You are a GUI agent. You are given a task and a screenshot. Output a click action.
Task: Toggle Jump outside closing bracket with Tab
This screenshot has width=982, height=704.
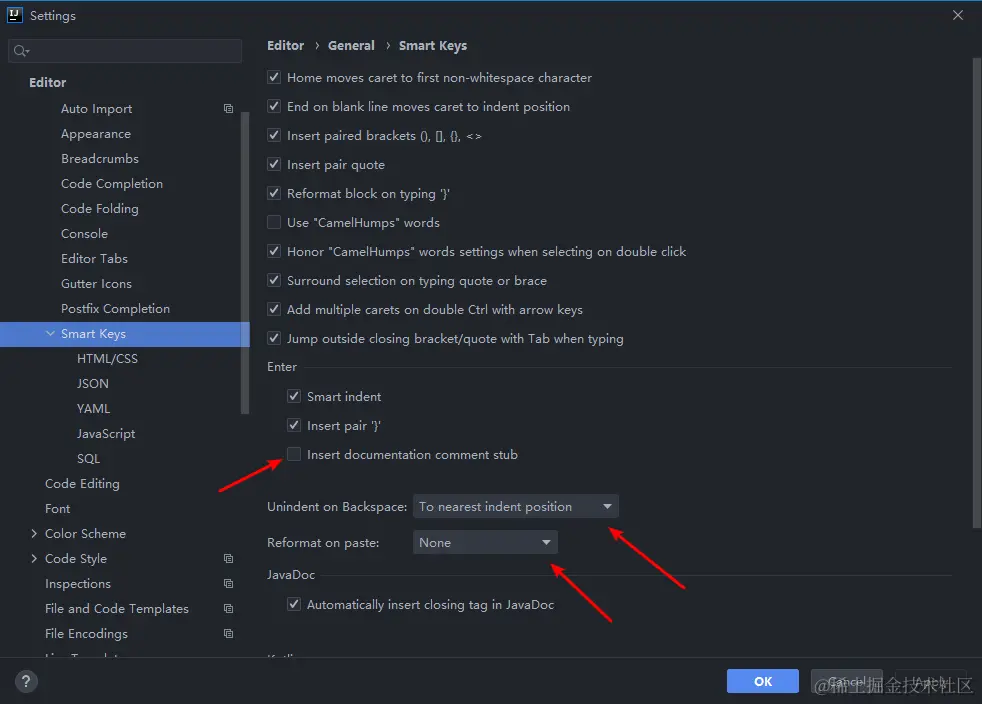274,338
